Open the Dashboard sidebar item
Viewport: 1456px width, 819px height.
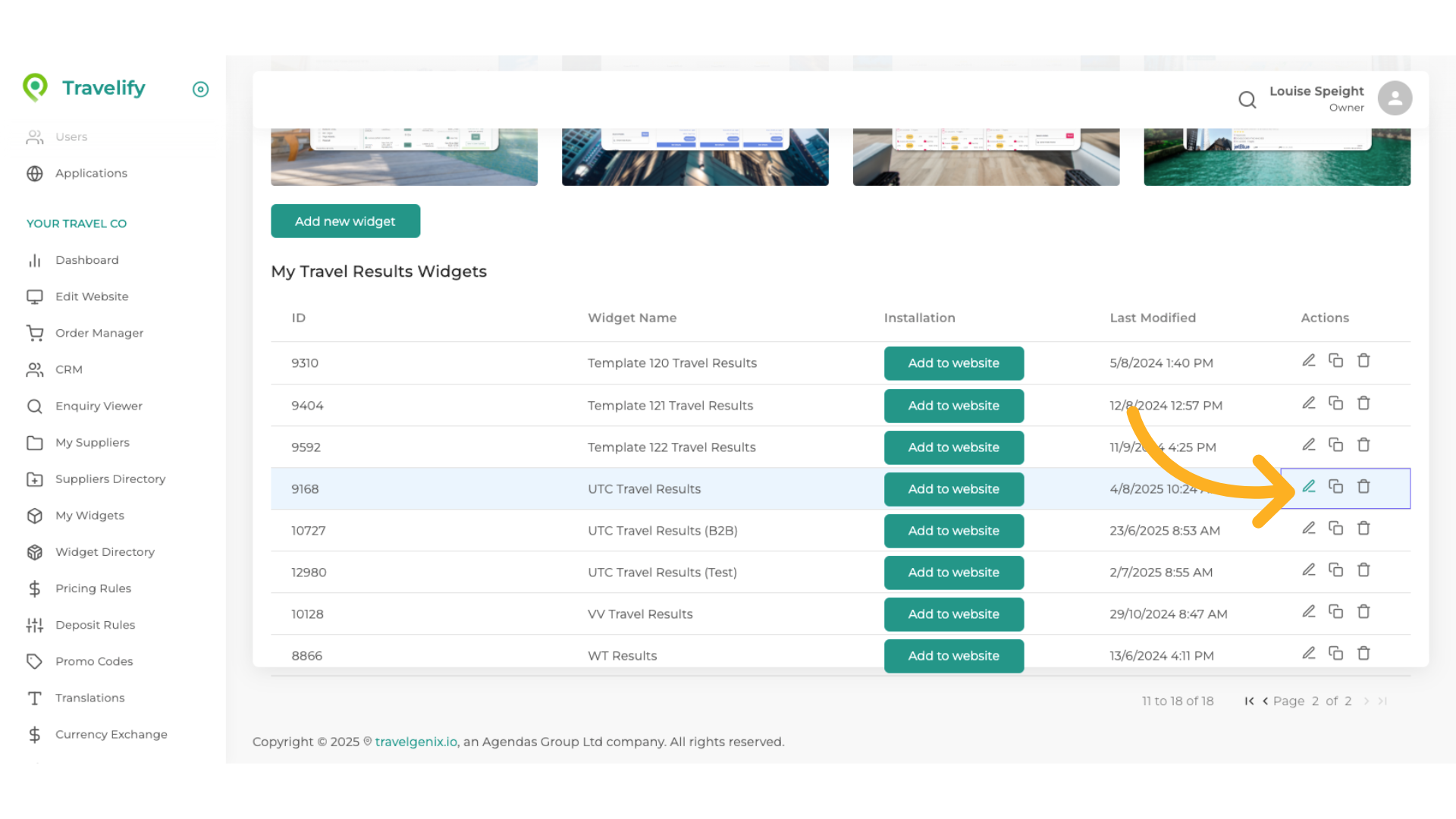86,260
